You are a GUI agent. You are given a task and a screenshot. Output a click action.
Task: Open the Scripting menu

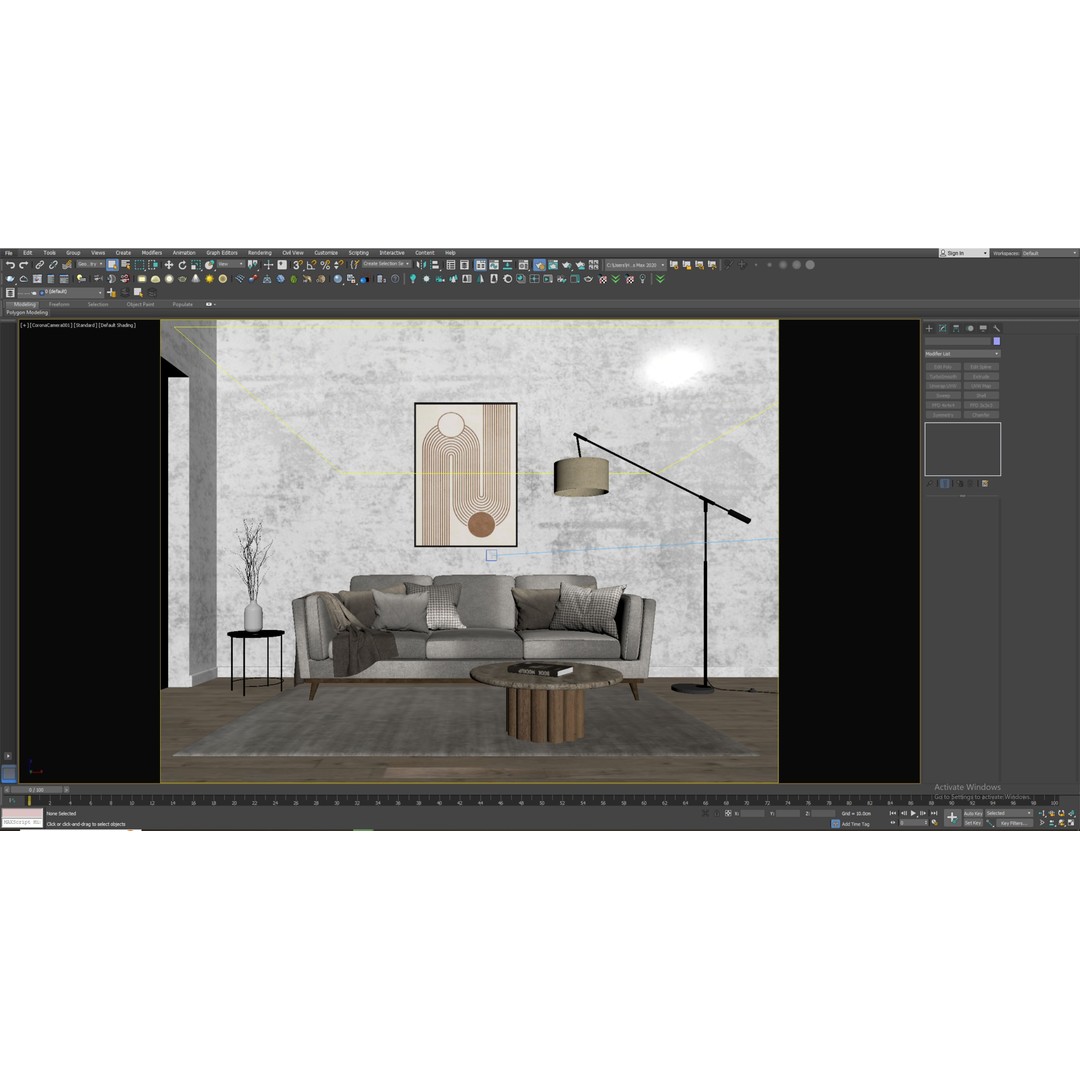coord(358,253)
